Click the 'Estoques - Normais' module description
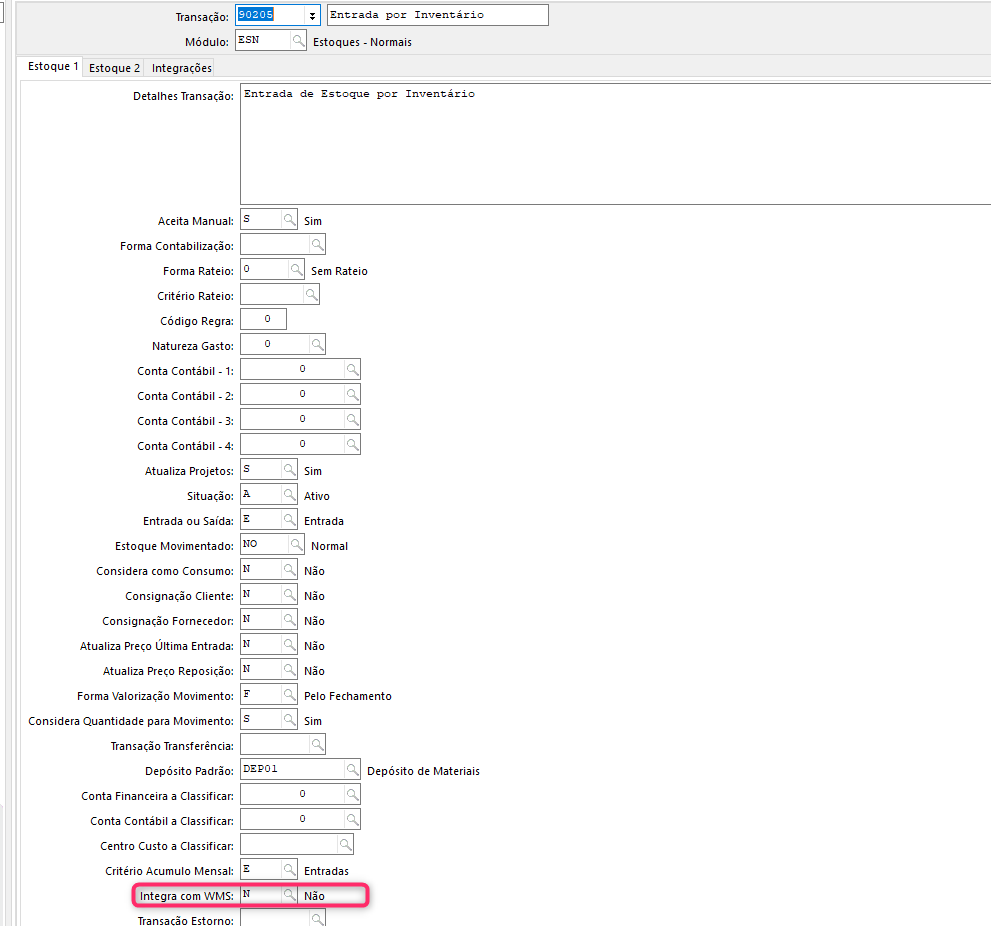Viewport: 991px width, 926px height. click(362, 42)
